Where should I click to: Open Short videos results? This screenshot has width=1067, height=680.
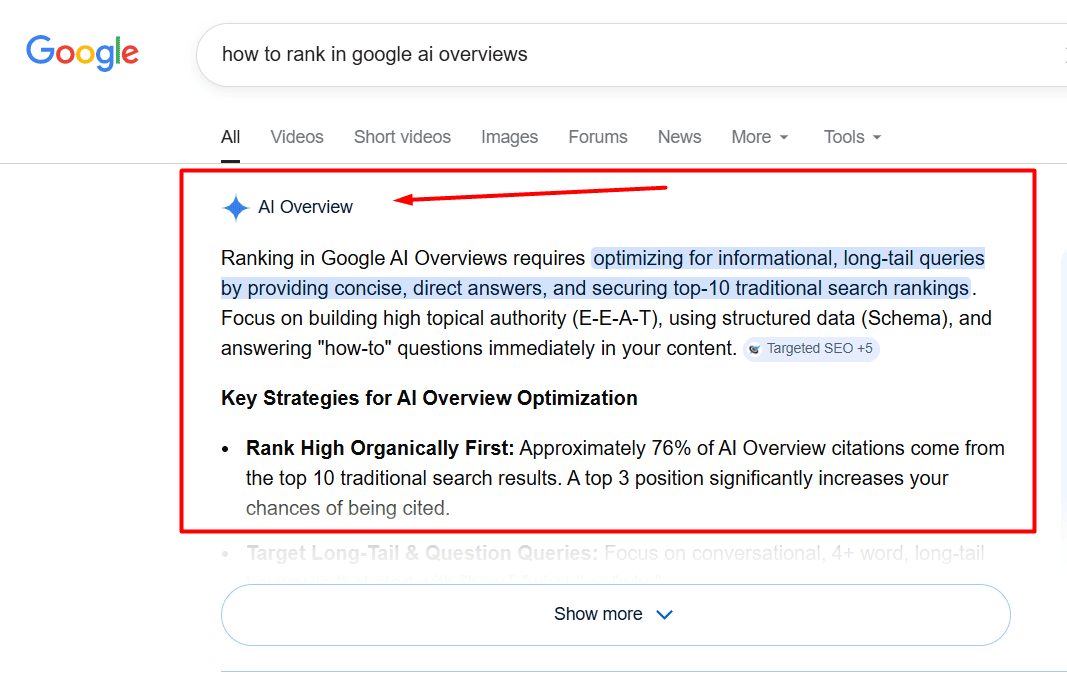pos(402,136)
